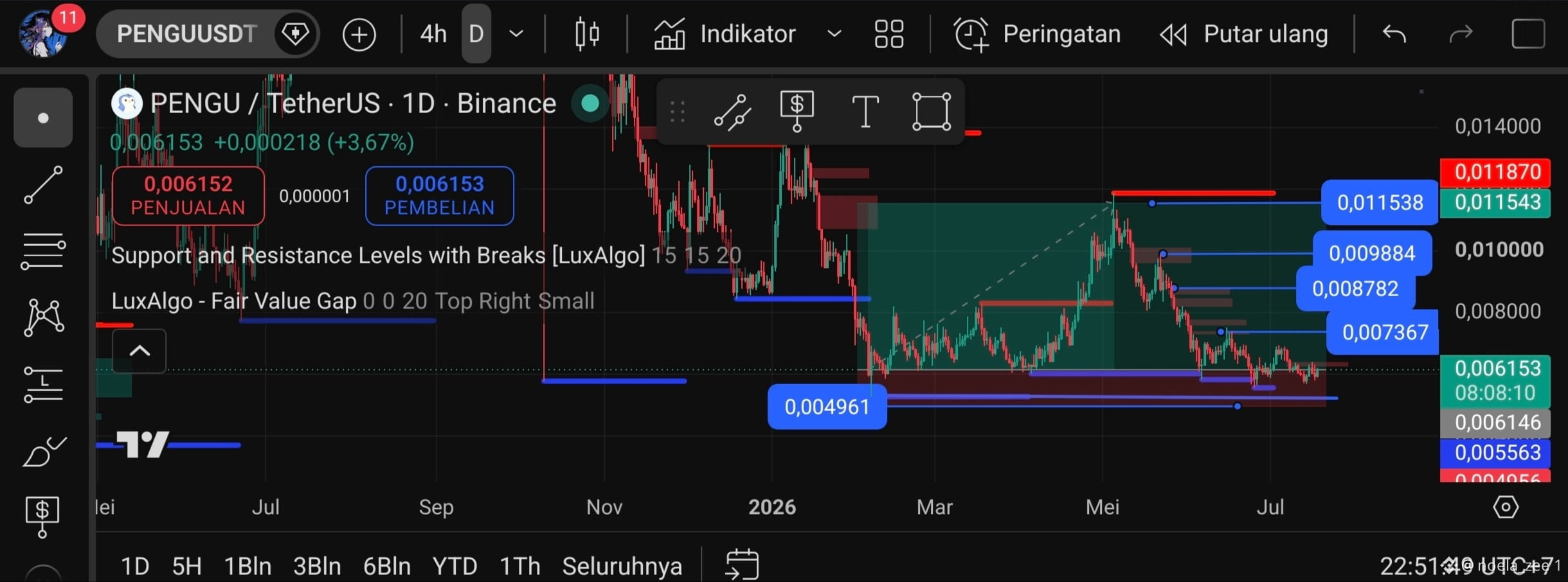Collapse the indicator legend chevron
The width and height of the screenshot is (1568, 582).
click(140, 351)
